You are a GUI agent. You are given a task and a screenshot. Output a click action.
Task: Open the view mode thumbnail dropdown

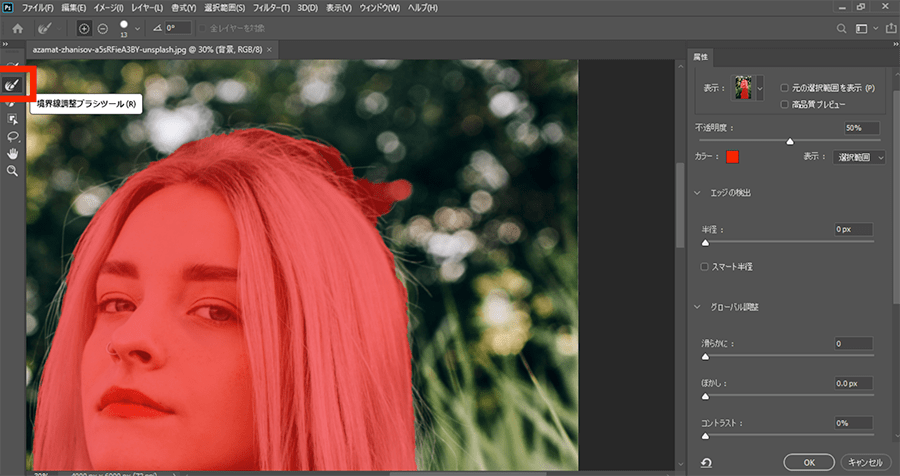pyautogui.click(x=759, y=90)
